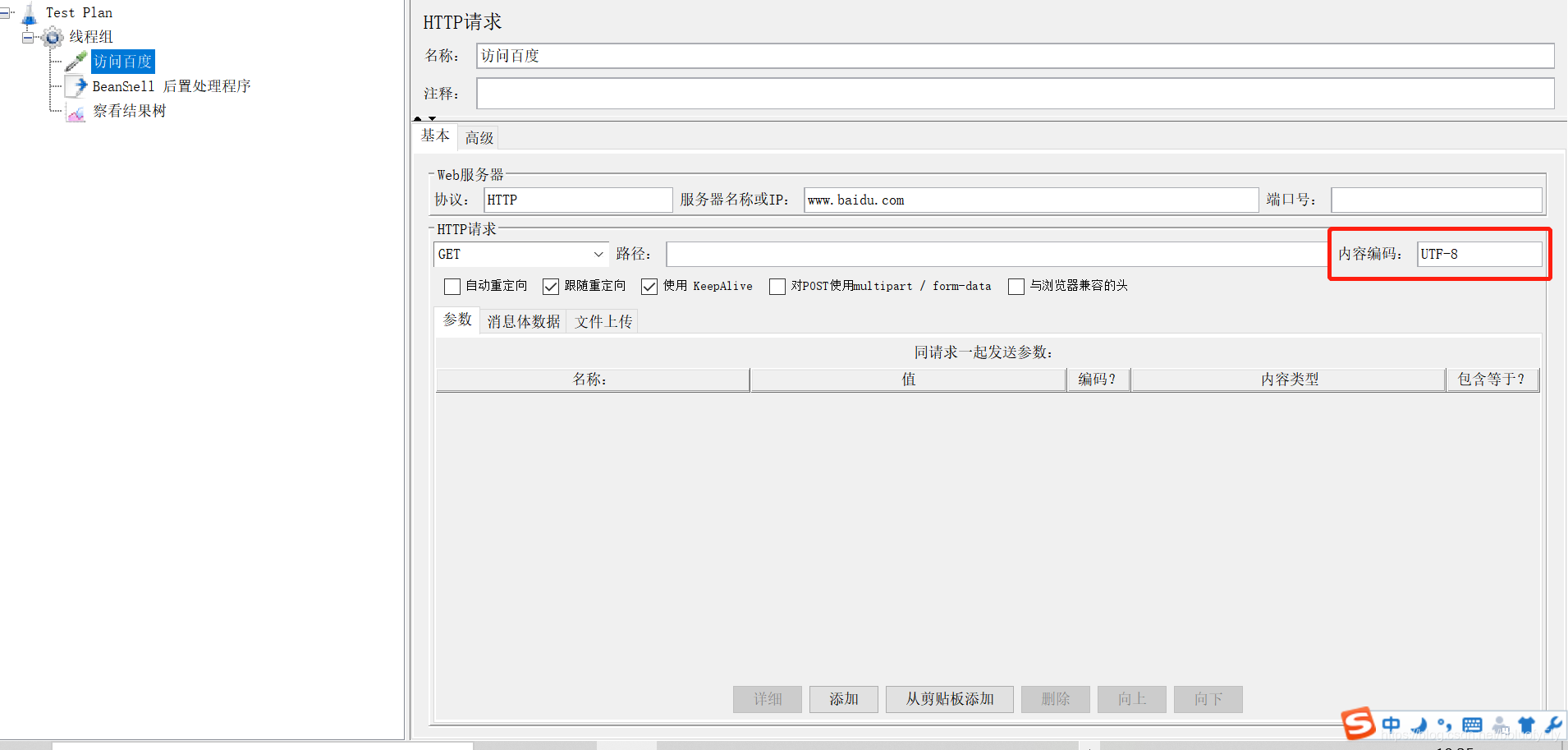The image size is (1568, 750).
Task: Collapse the Test Plan tree node
Action: click(x=6, y=13)
